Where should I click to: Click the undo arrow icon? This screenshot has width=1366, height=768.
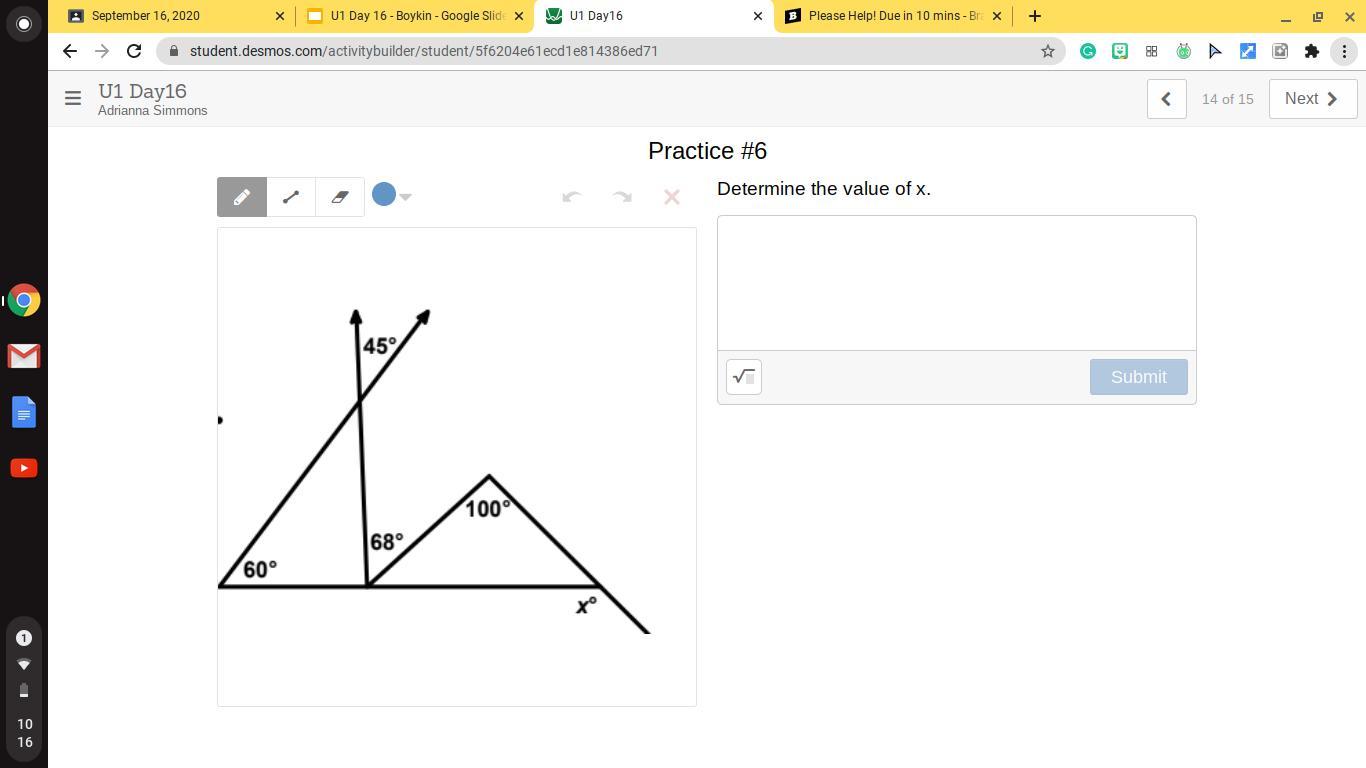(x=571, y=197)
